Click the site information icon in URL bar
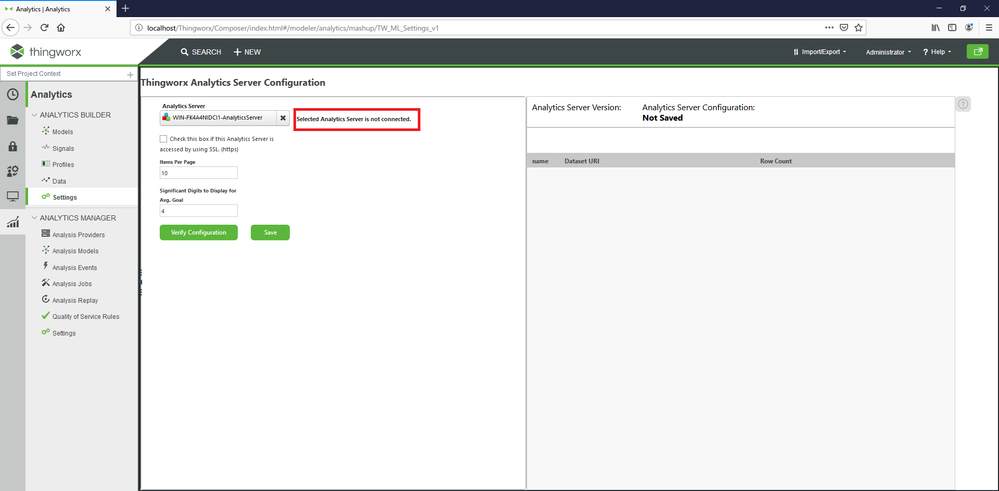 (139, 28)
